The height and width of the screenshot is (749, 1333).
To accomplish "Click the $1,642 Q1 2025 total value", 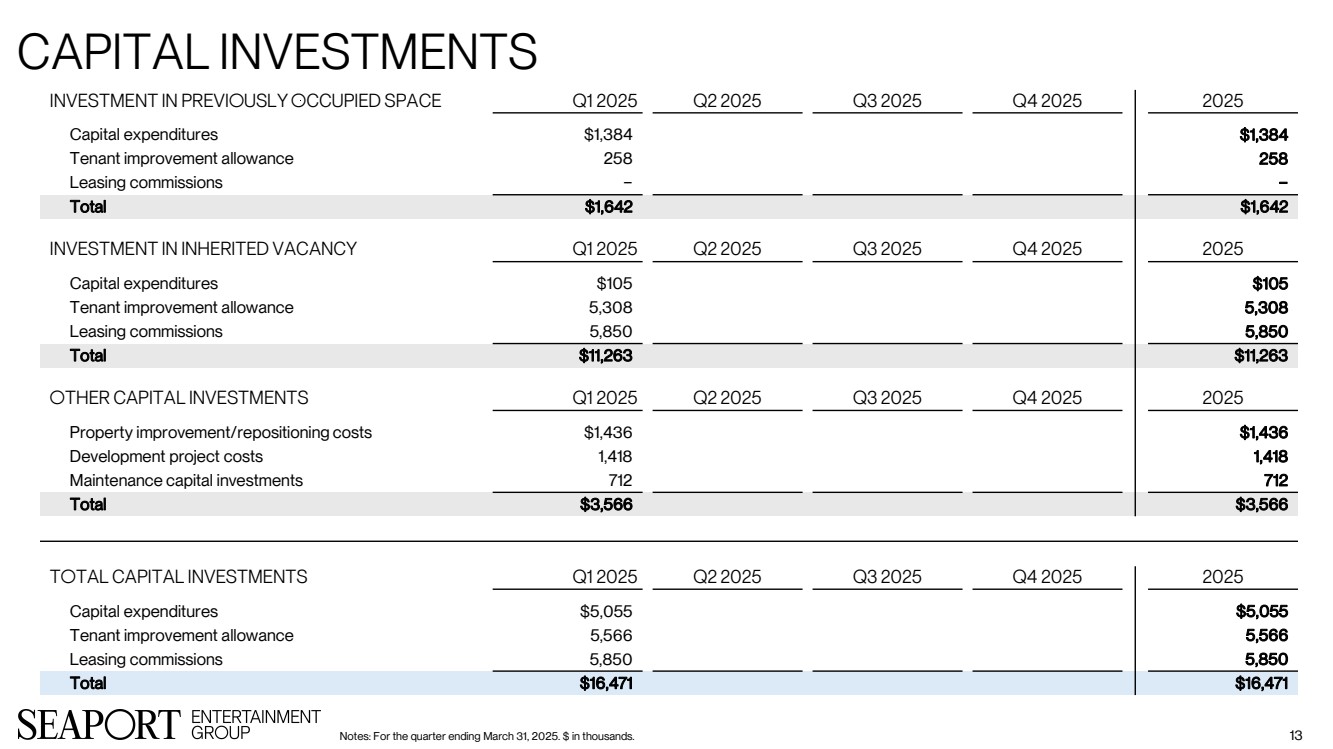I will [609, 207].
